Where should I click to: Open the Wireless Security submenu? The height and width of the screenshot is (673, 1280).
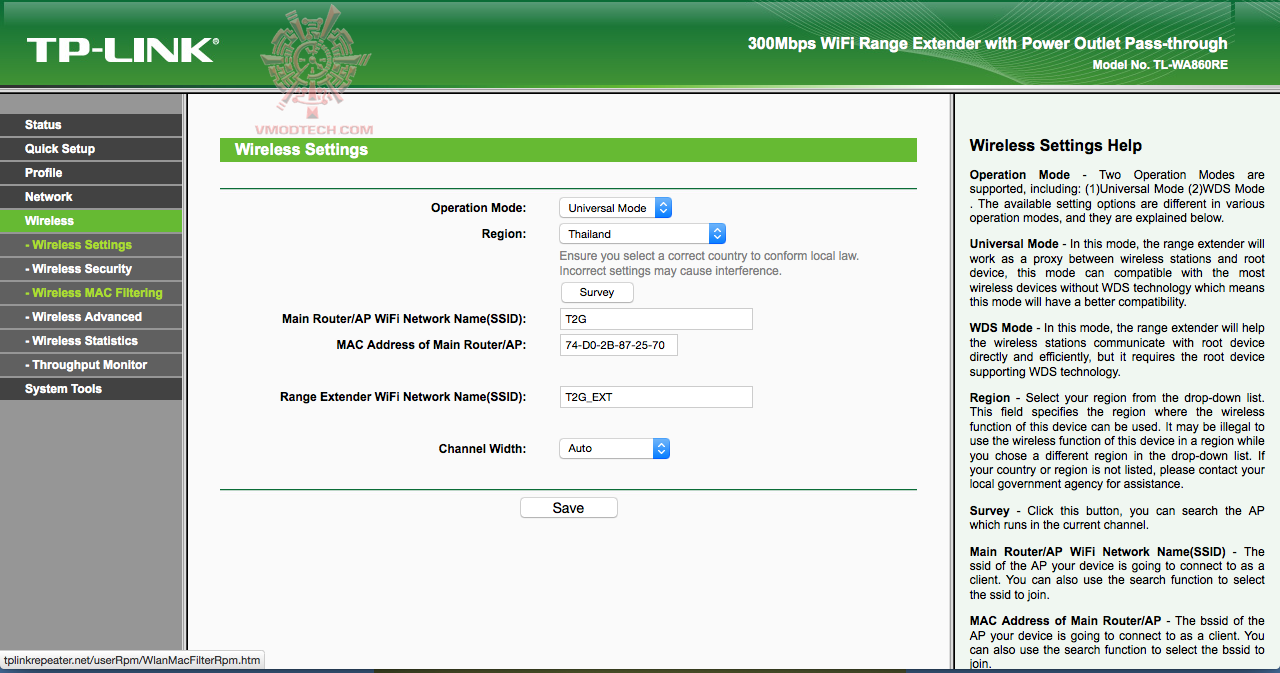91,269
